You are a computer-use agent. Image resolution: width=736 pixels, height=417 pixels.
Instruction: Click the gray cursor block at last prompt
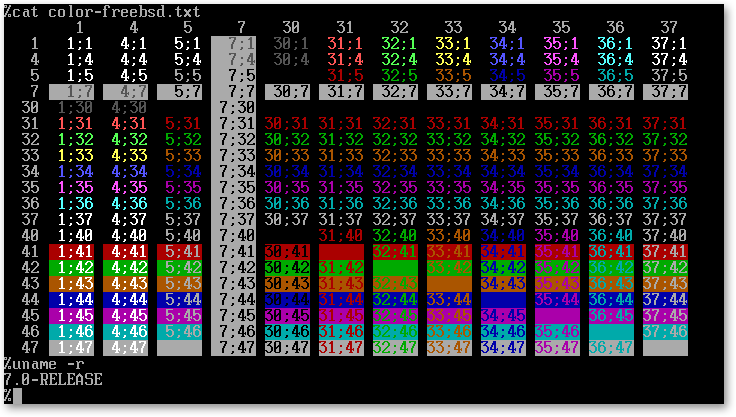coord(17,396)
